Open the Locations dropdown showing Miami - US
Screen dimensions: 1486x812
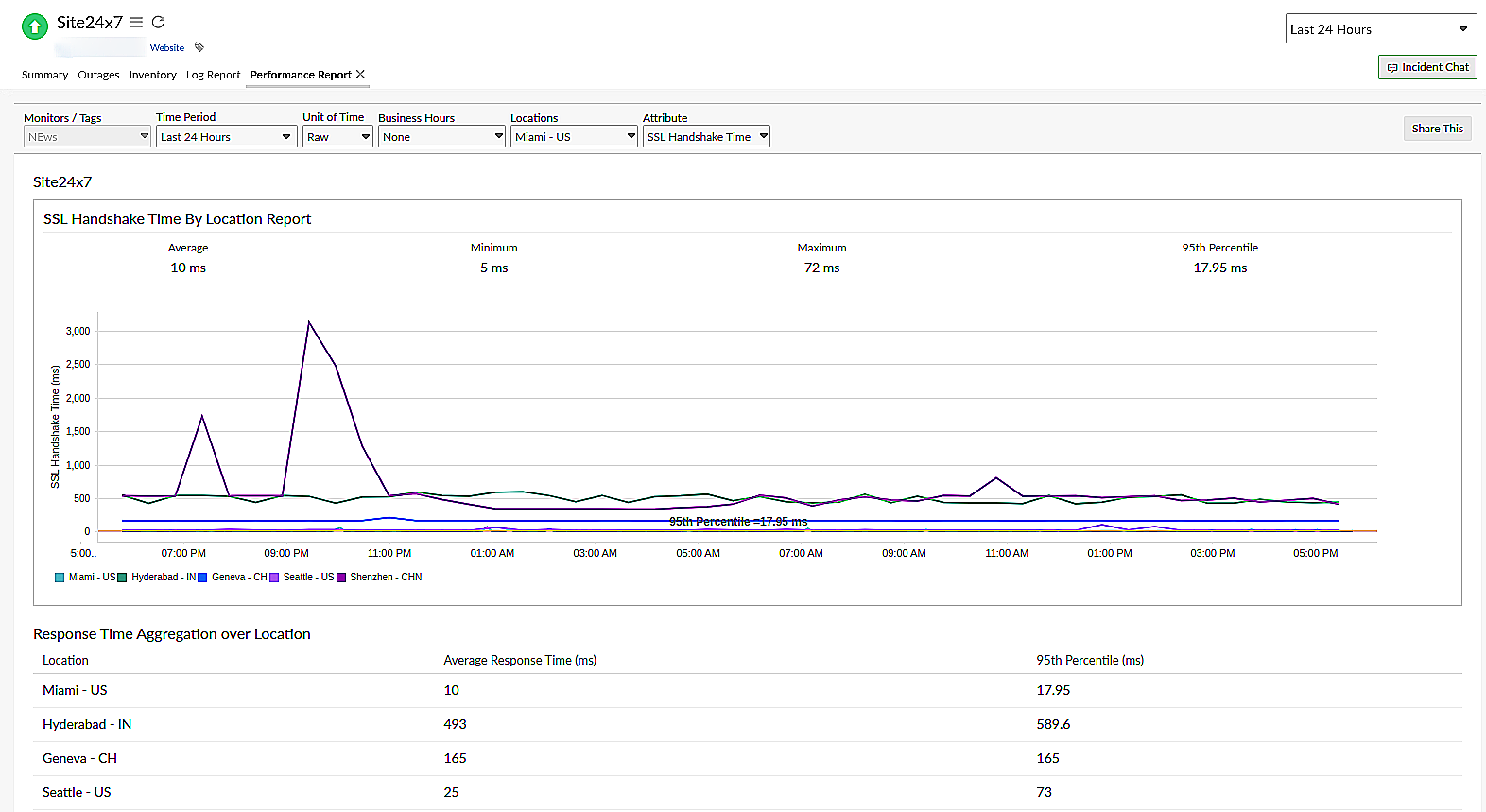click(574, 137)
